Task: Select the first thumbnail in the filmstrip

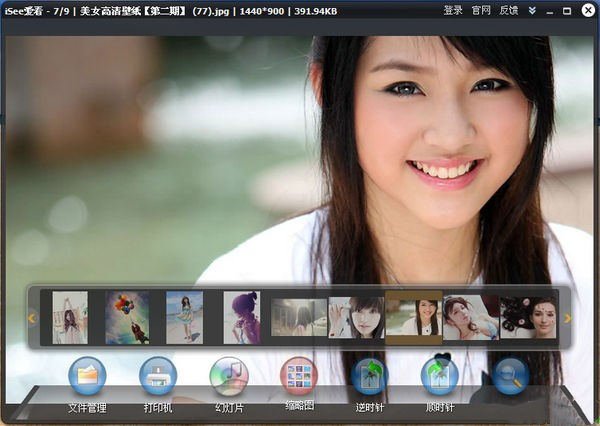Action: [70, 318]
